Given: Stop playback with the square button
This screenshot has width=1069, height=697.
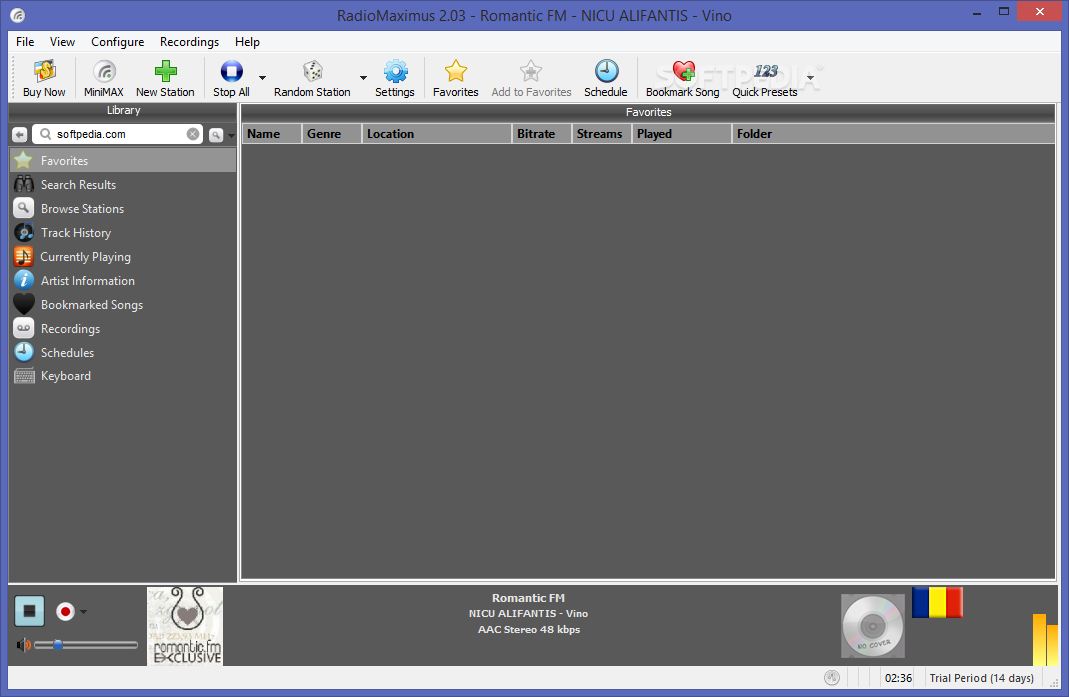Looking at the screenshot, I should pyautogui.click(x=29, y=611).
